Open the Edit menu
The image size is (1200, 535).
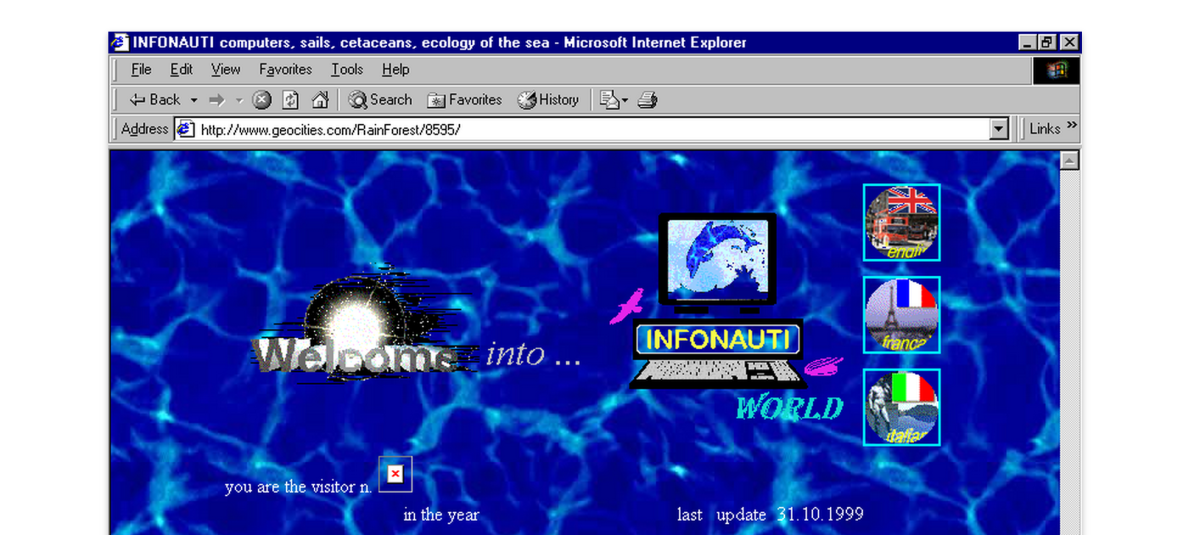[x=181, y=69]
